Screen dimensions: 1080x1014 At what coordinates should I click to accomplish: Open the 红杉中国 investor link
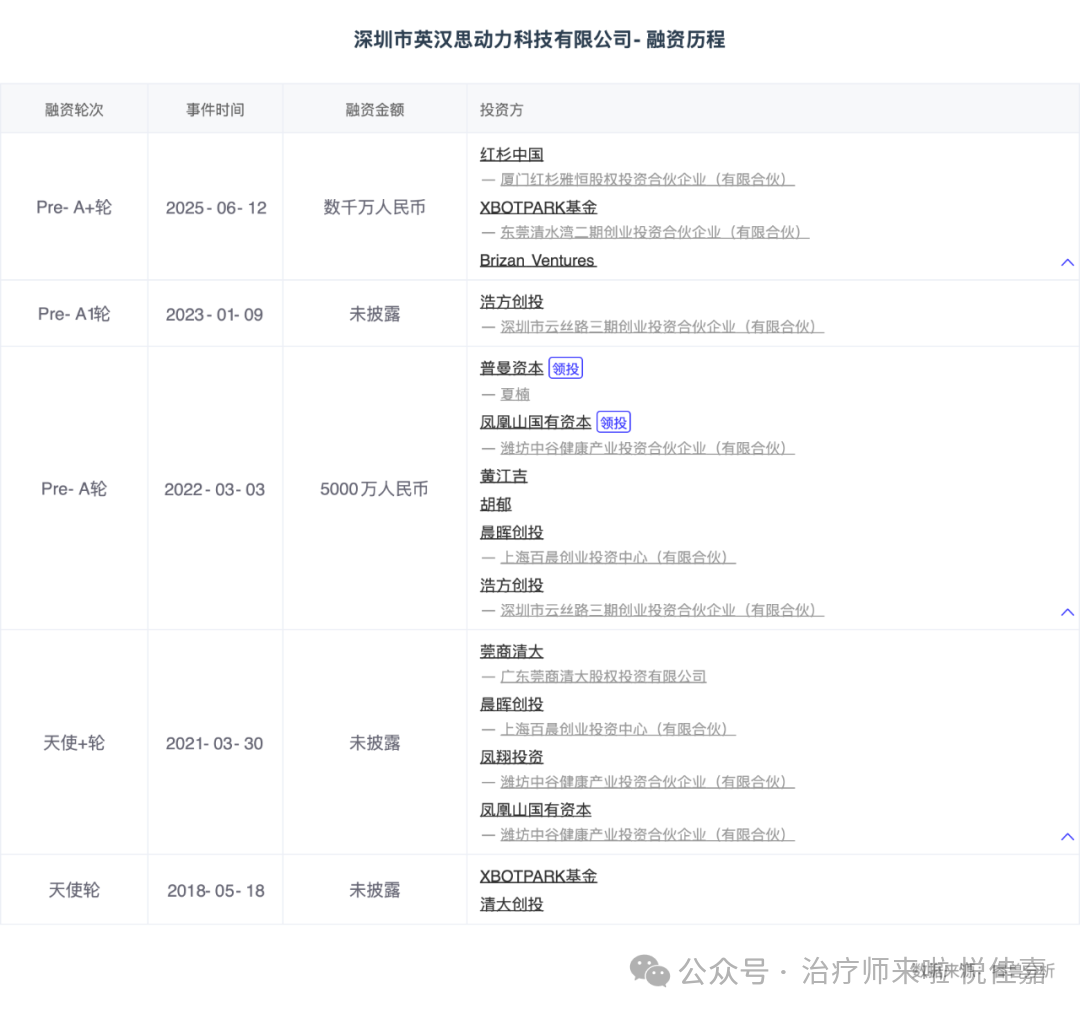click(x=511, y=155)
